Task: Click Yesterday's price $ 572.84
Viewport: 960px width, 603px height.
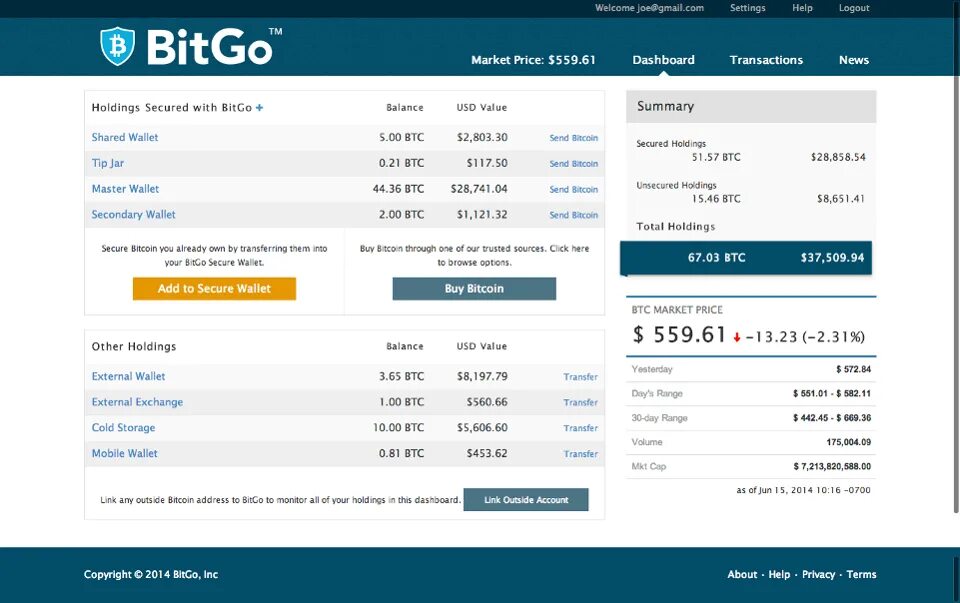Action: [x=853, y=369]
